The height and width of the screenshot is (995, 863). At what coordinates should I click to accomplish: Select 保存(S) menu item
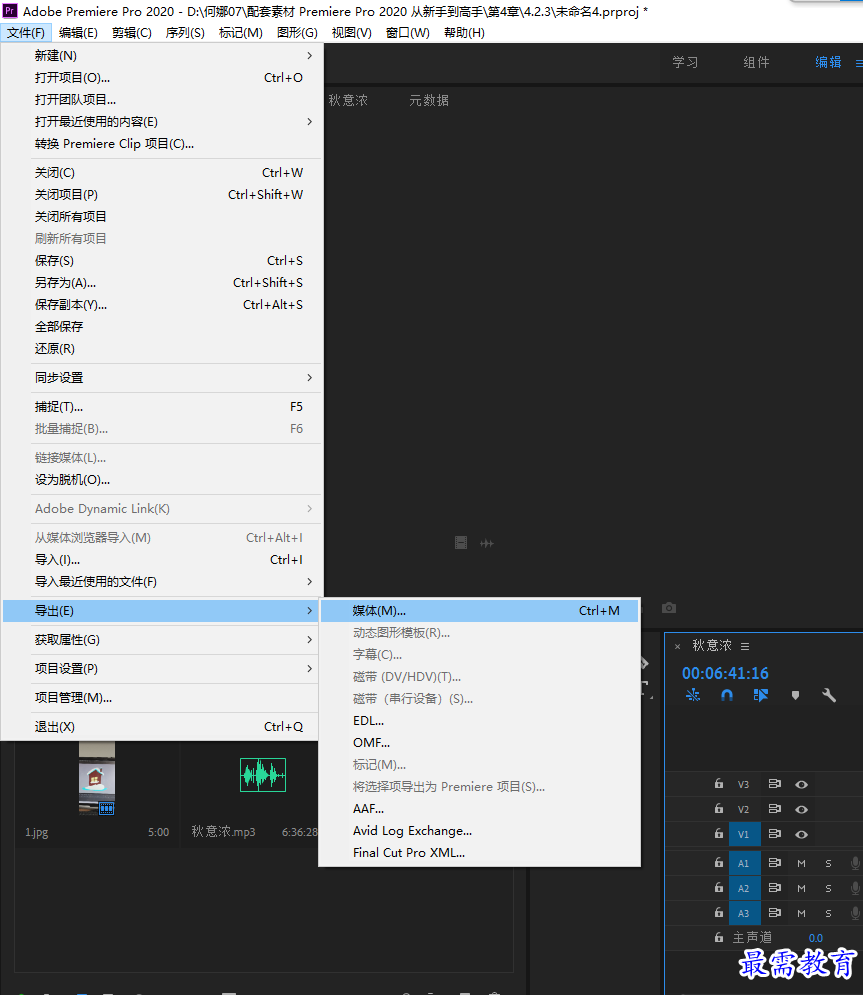coord(162,261)
